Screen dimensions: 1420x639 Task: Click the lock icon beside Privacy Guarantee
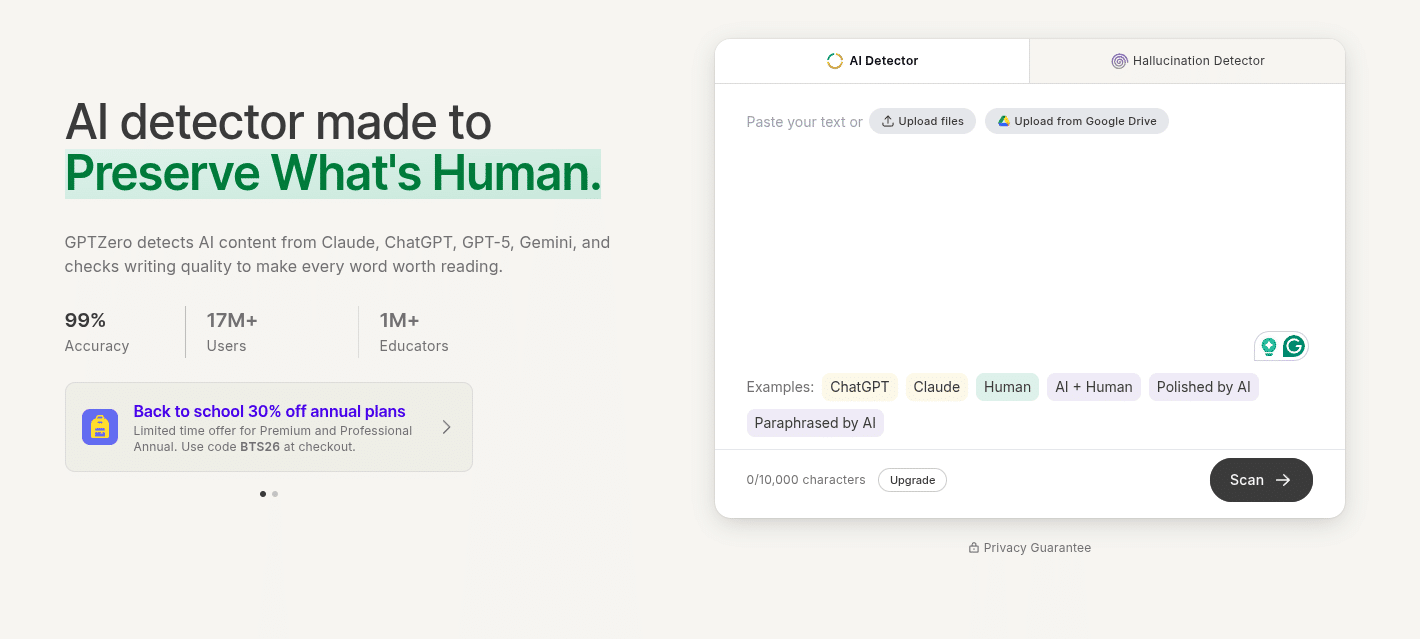(x=974, y=548)
